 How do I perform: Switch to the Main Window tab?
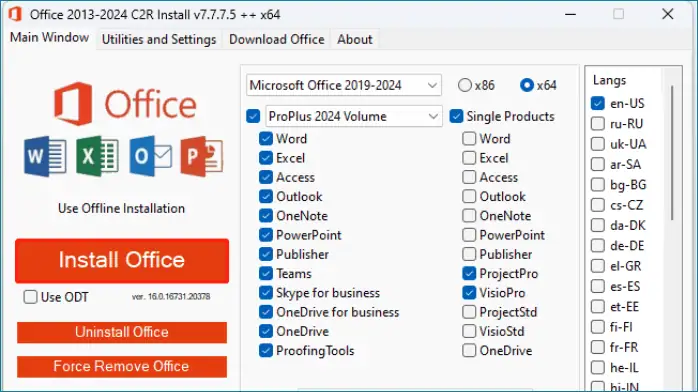[x=49, y=38]
